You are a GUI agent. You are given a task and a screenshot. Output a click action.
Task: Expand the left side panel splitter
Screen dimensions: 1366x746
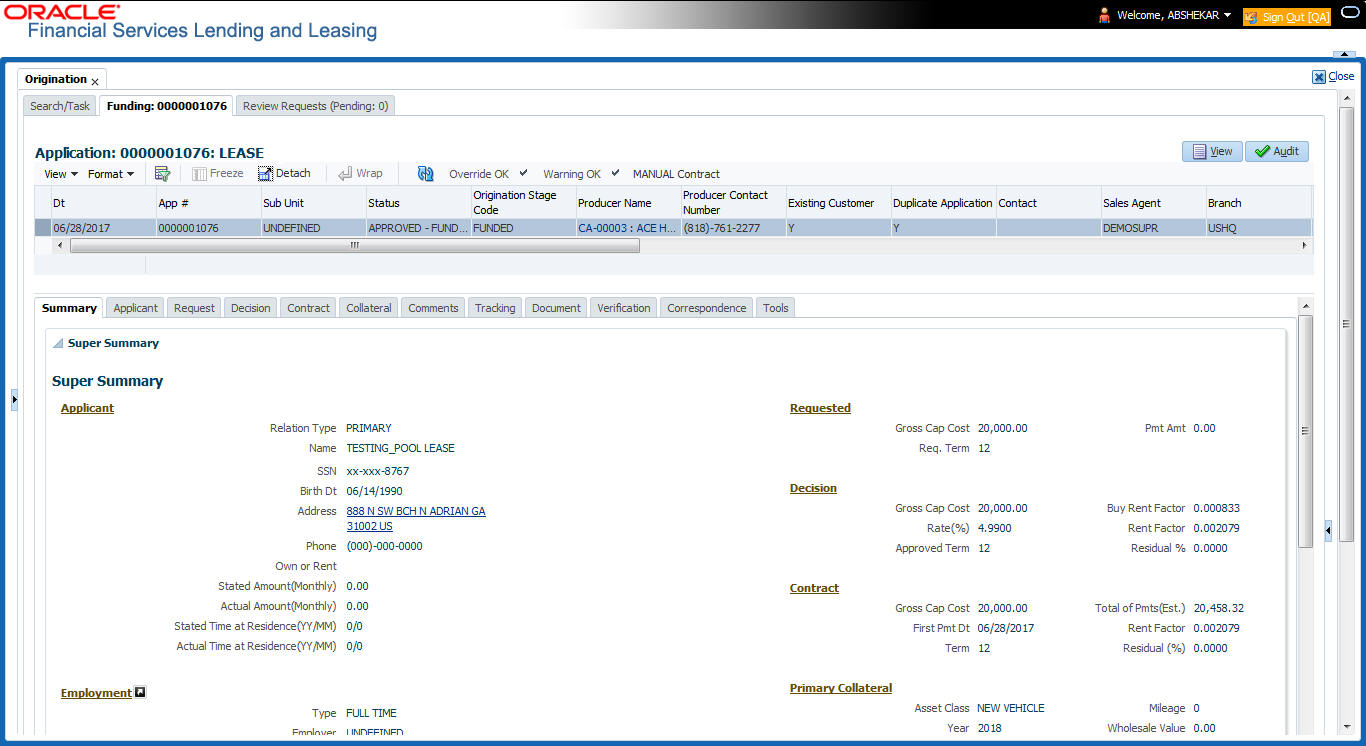pyautogui.click(x=14, y=400)
